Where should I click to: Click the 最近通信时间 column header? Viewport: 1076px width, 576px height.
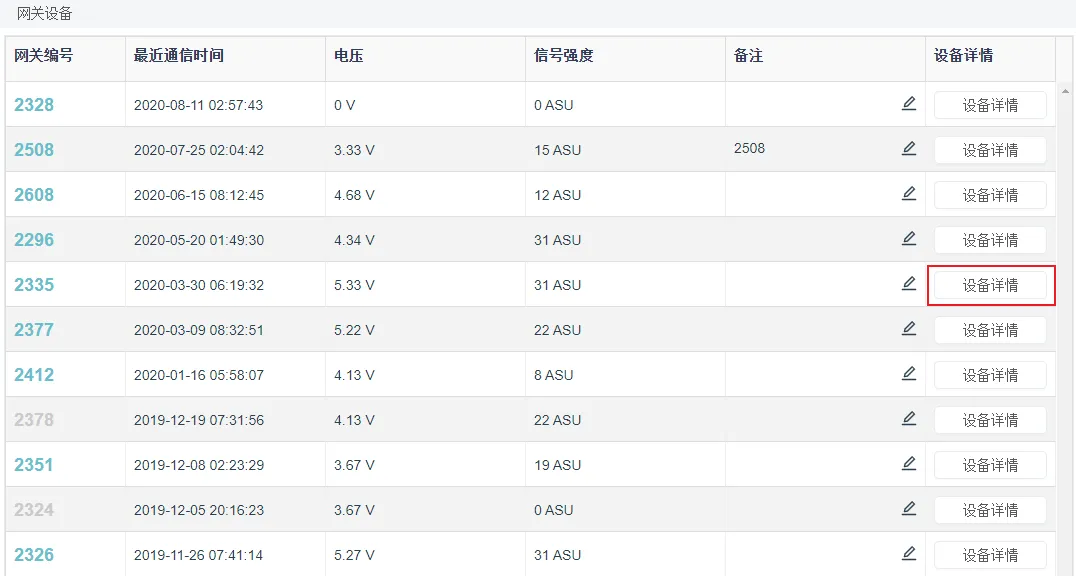178,56
